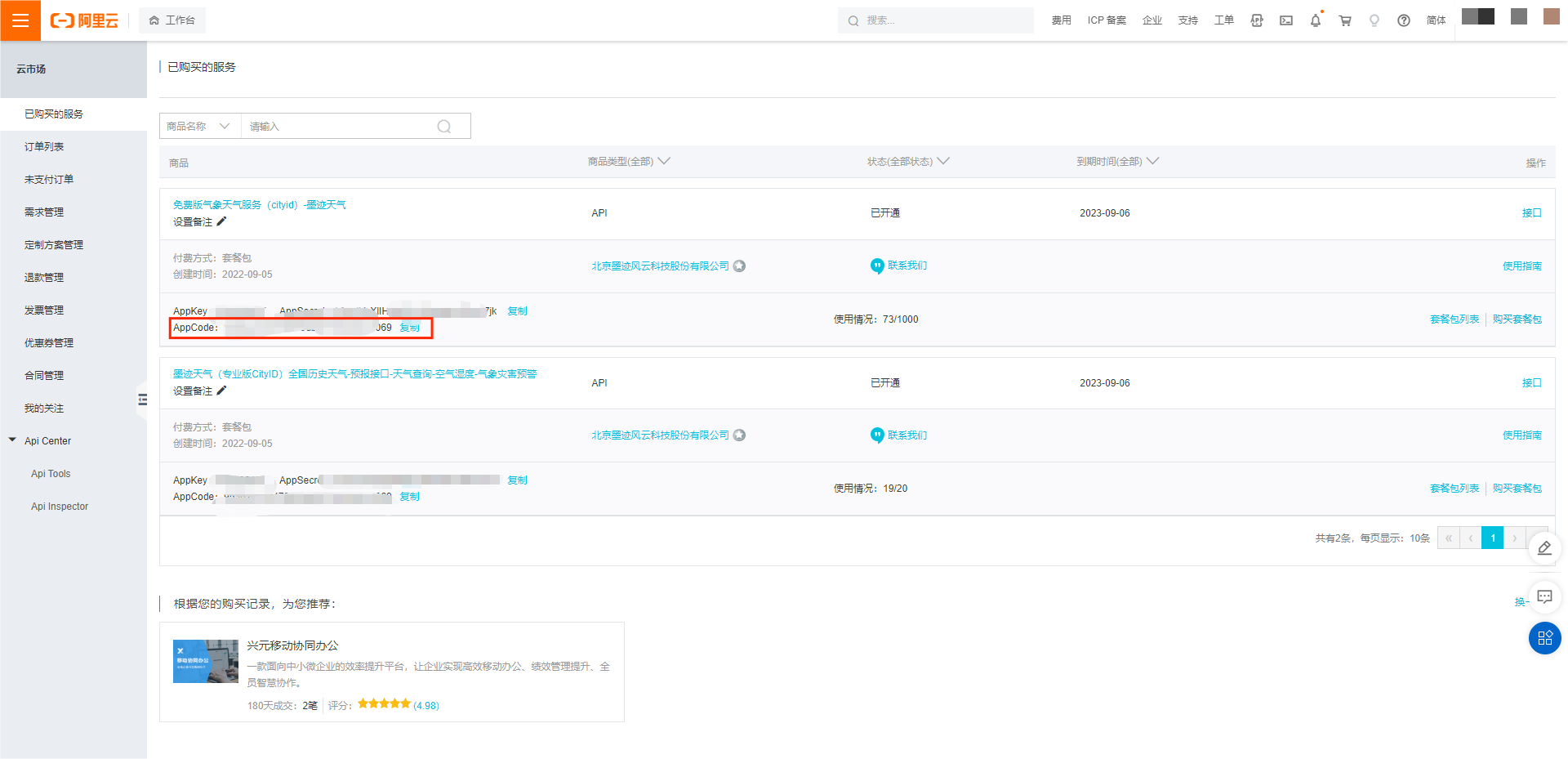This screenshot has height=759, width=1568.
Task: Click the first-page double-arrow pagination button
Action: coord(1448,538)
